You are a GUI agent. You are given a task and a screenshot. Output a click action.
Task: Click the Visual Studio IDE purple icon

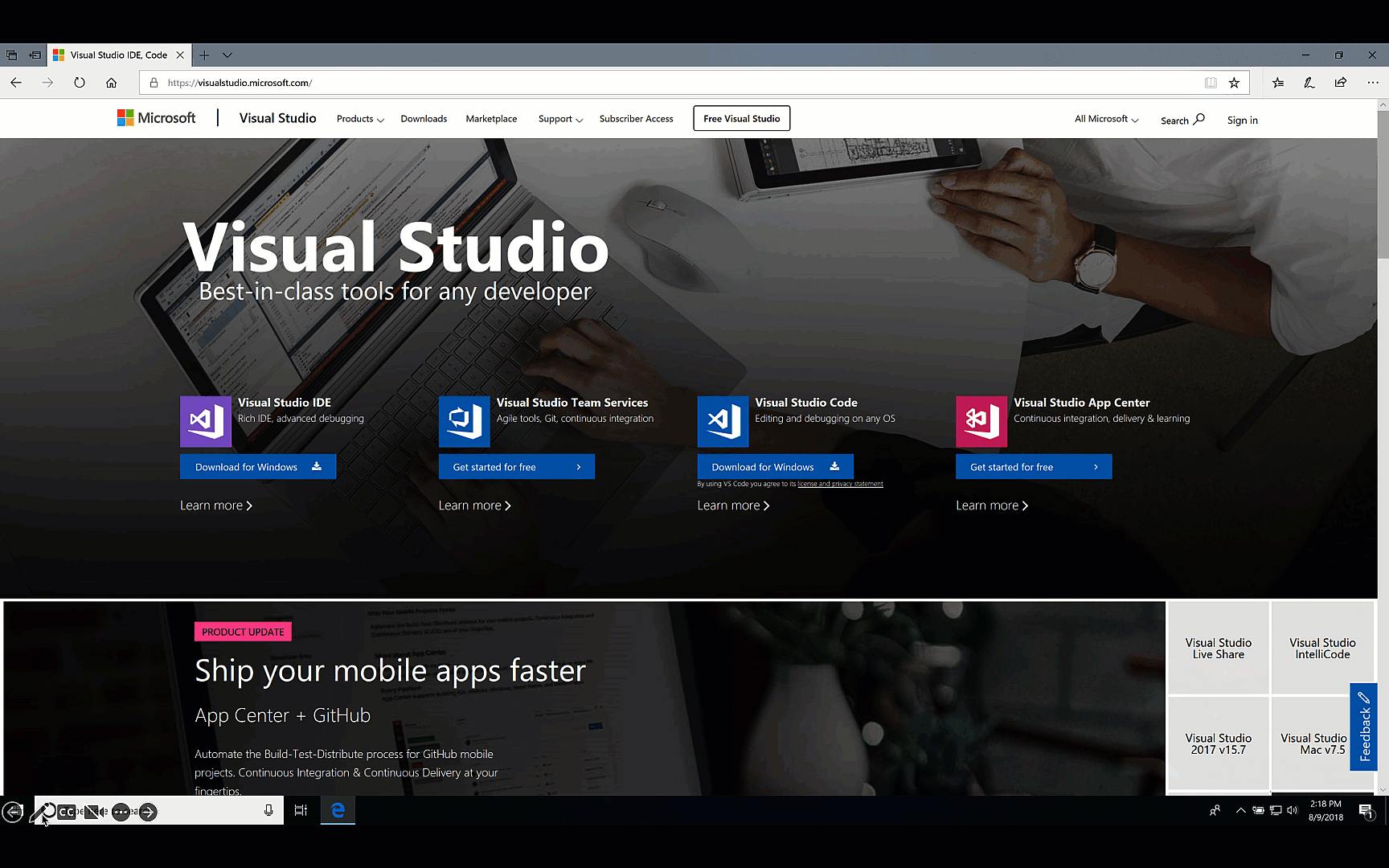coord(205,421)
